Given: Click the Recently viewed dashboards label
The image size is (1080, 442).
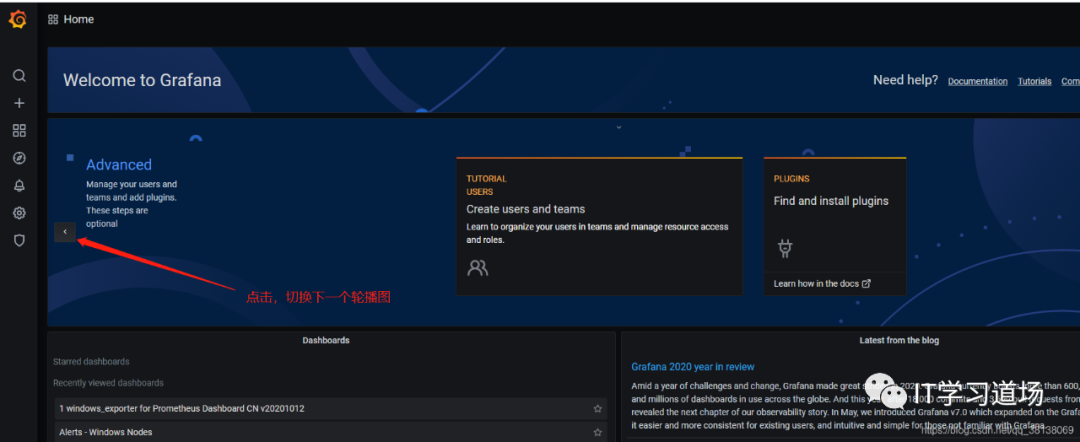Looking at the screenshot, I should (x=108, y=383).
